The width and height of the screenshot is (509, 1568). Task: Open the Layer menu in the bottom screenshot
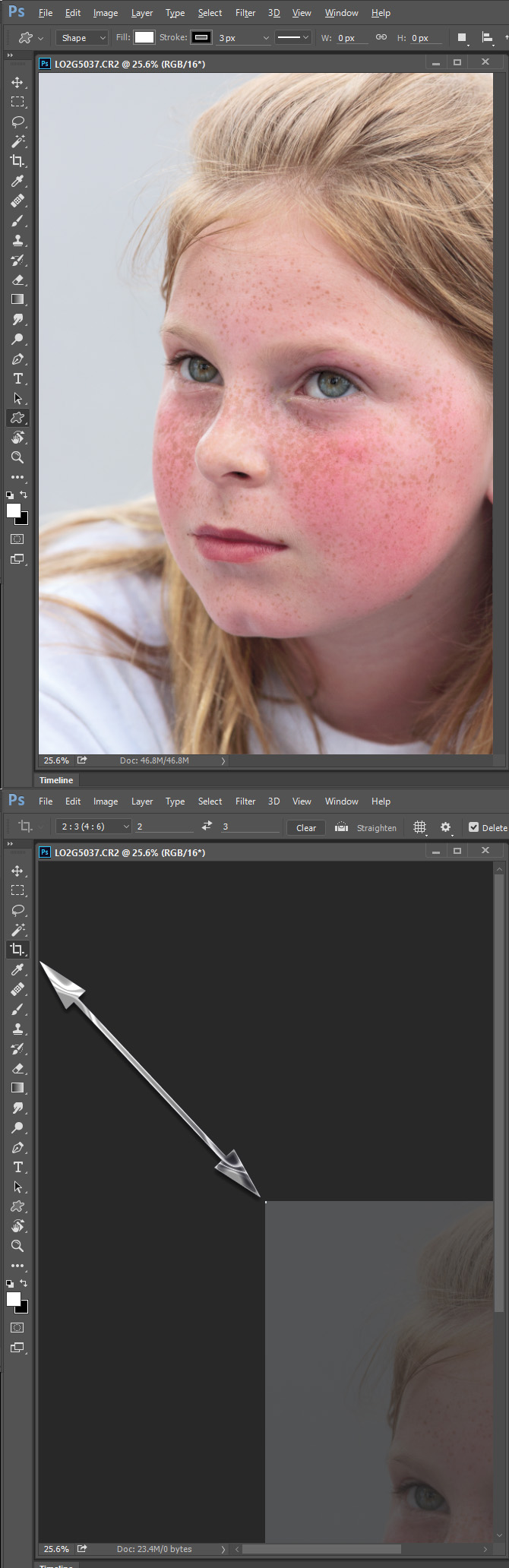tap(142, 801)
